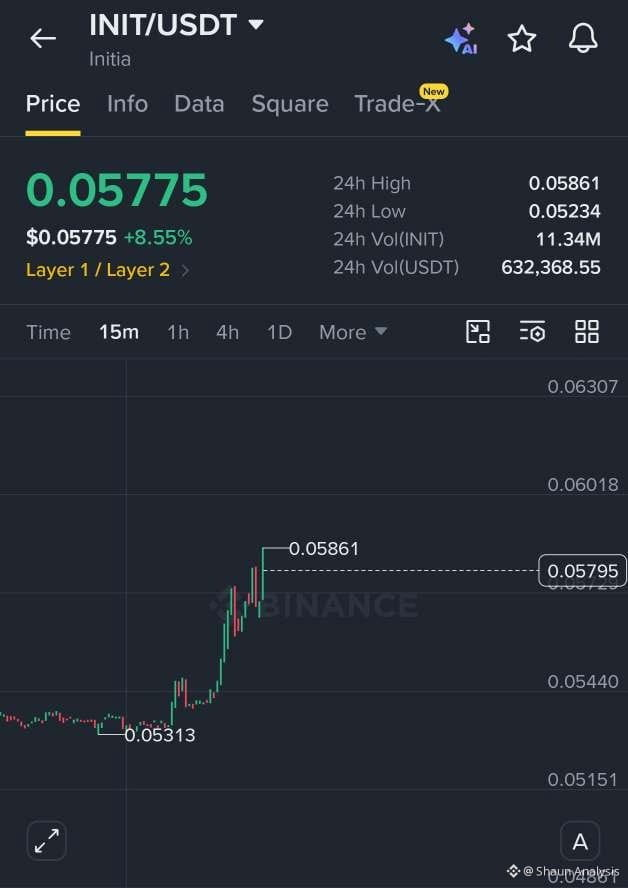Tap the 0.06018 price axis label

click(583, 485)
